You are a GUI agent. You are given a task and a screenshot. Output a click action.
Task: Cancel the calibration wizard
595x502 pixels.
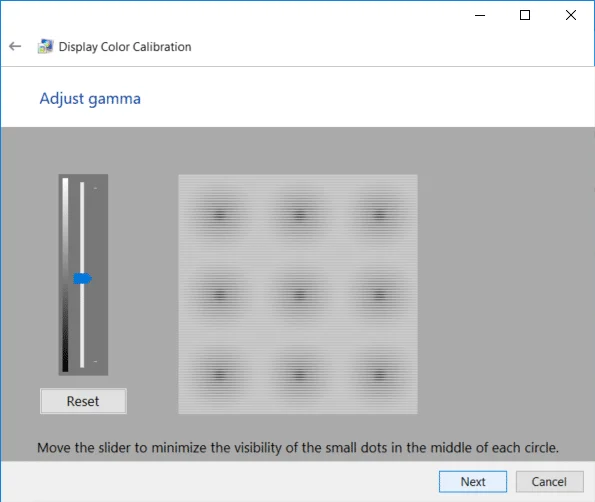click(x=549, y=482)
